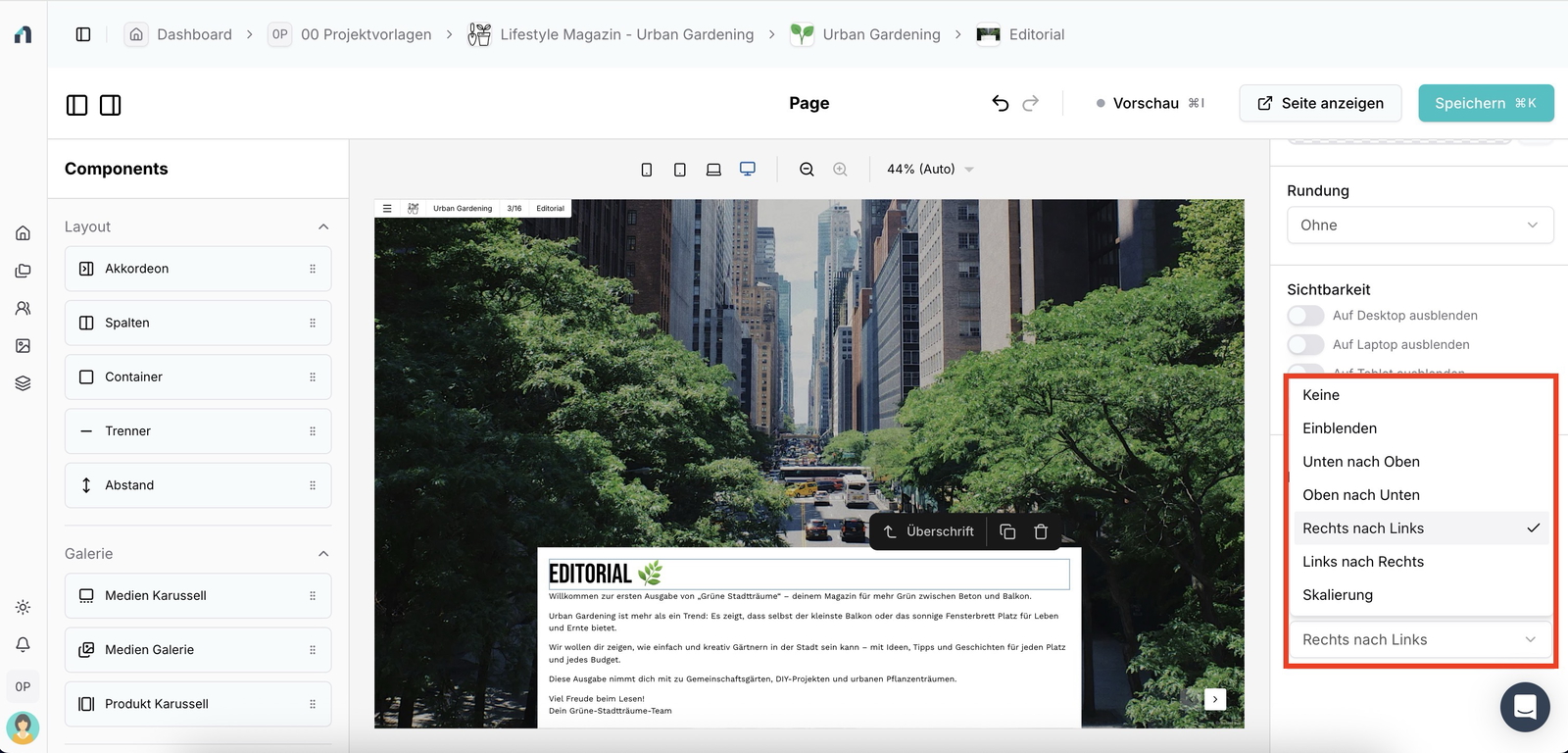Select the desktop viewport icon
Screen dimensions: 1568x753
coord(748,169)
